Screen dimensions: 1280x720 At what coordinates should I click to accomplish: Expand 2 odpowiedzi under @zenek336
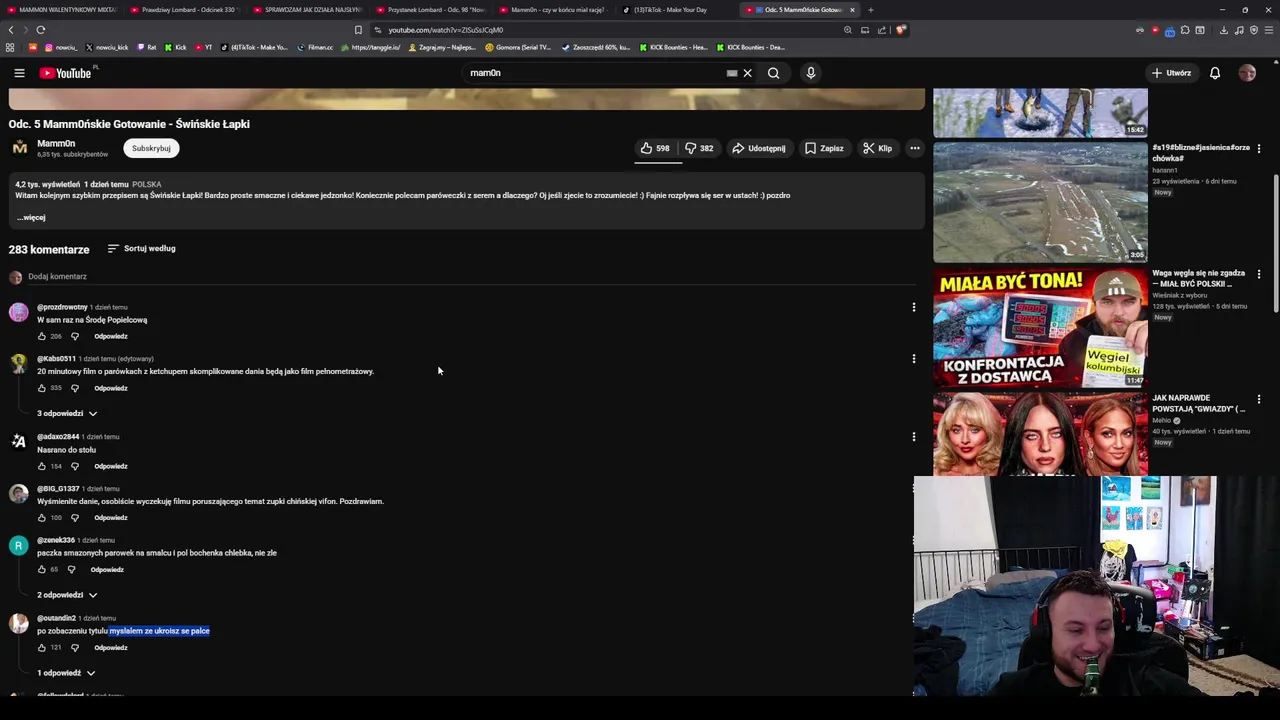coord(68,596)
